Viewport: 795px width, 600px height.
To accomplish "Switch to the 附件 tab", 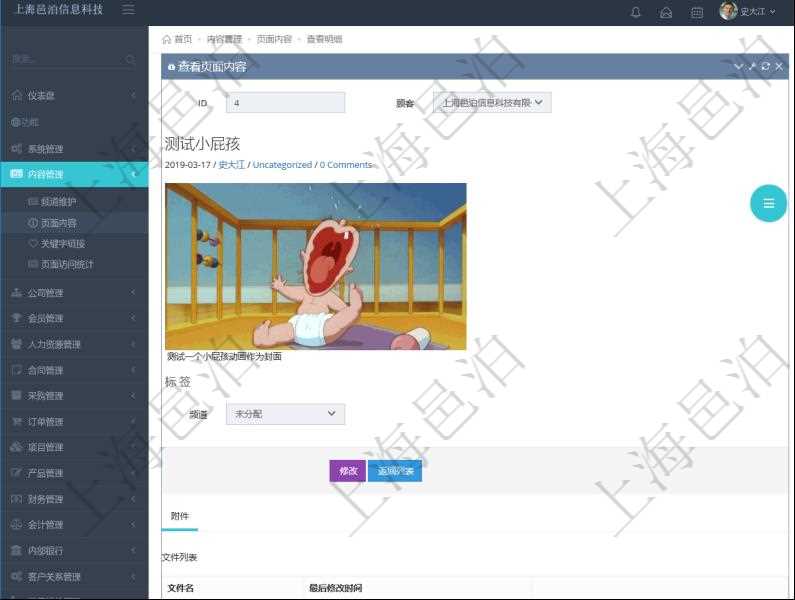I will 180,516.
